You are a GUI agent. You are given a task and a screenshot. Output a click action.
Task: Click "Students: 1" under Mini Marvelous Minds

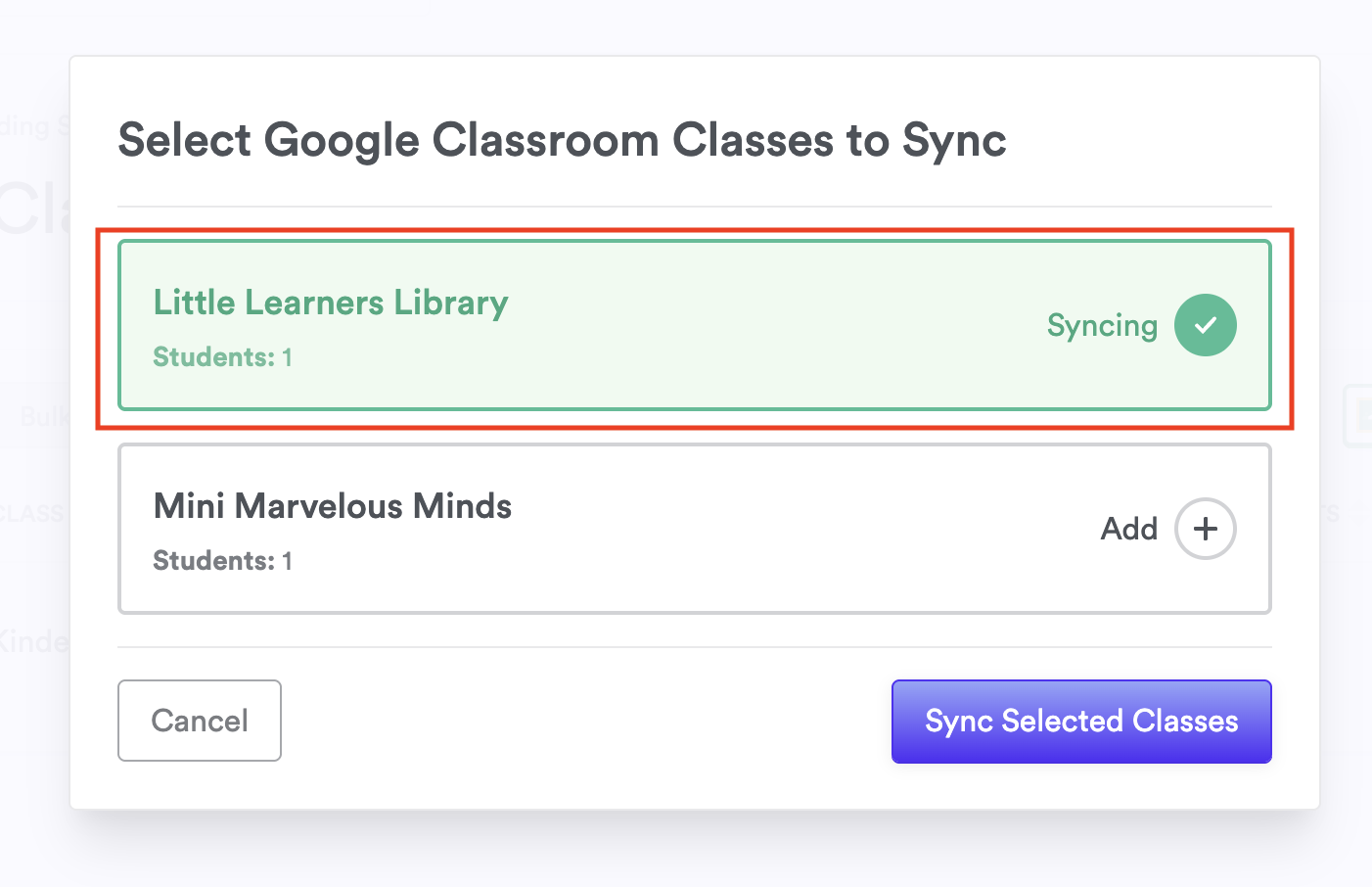pyautogui.click(x=222, y=561)
